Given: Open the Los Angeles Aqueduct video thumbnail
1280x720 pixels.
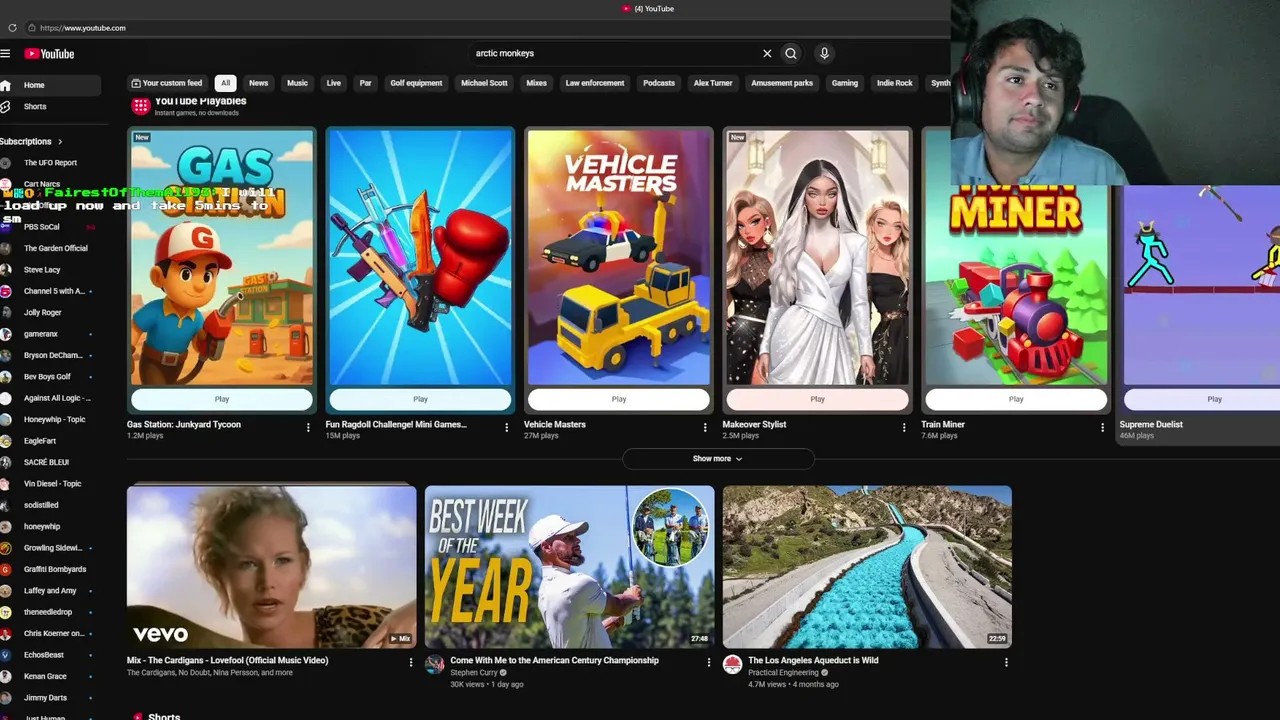Looking at the screenshot, I should (867, 567).
